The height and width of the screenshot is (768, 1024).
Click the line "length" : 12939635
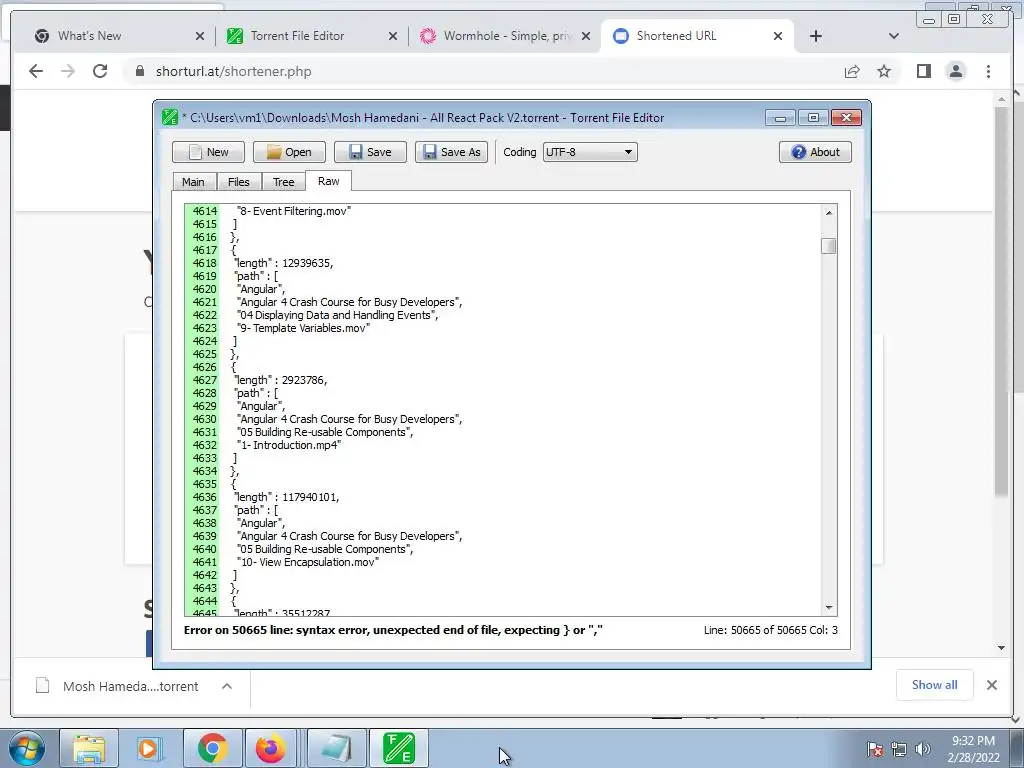coord(283,263)
